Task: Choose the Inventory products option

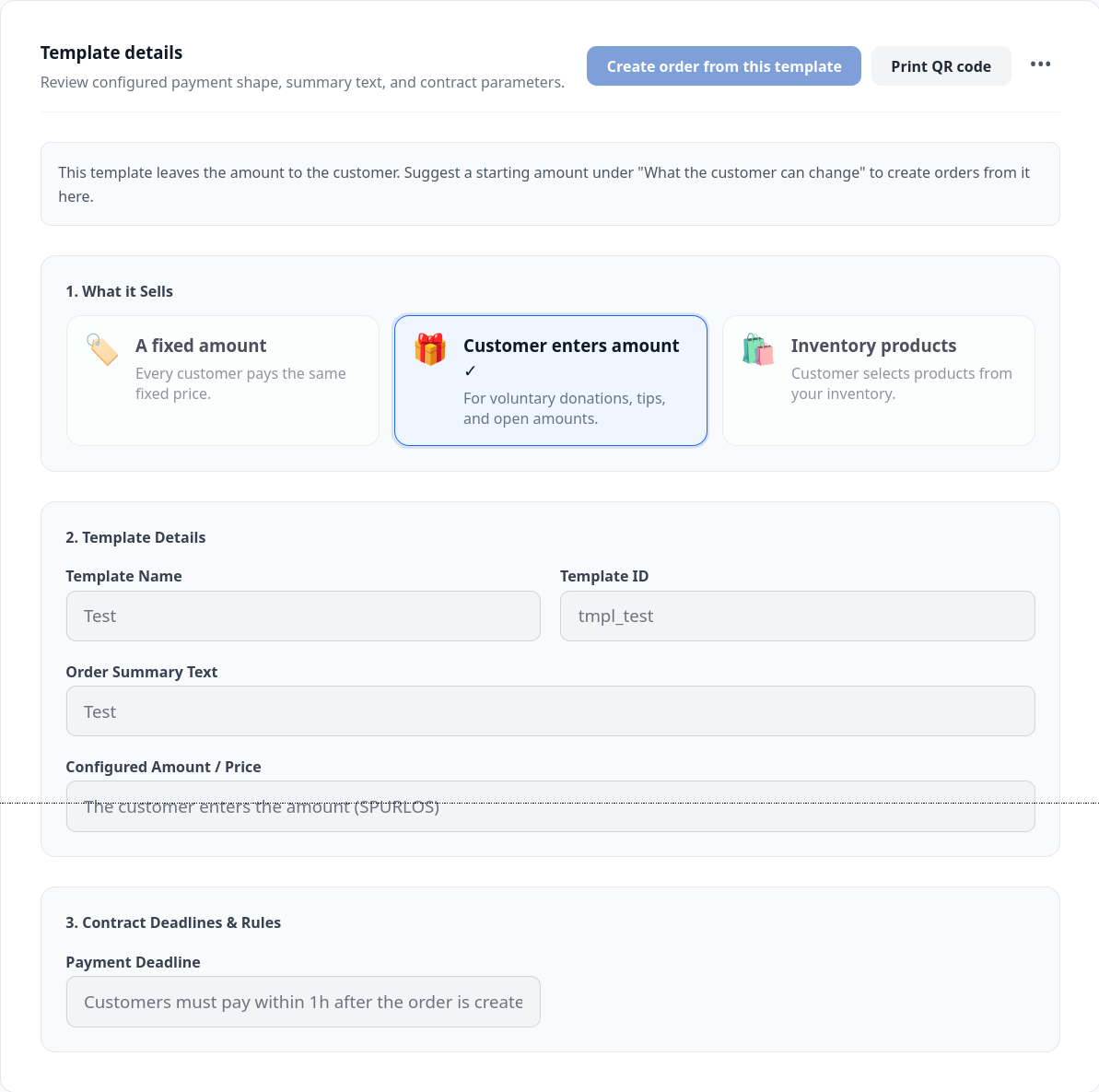Action: [878, 381]
